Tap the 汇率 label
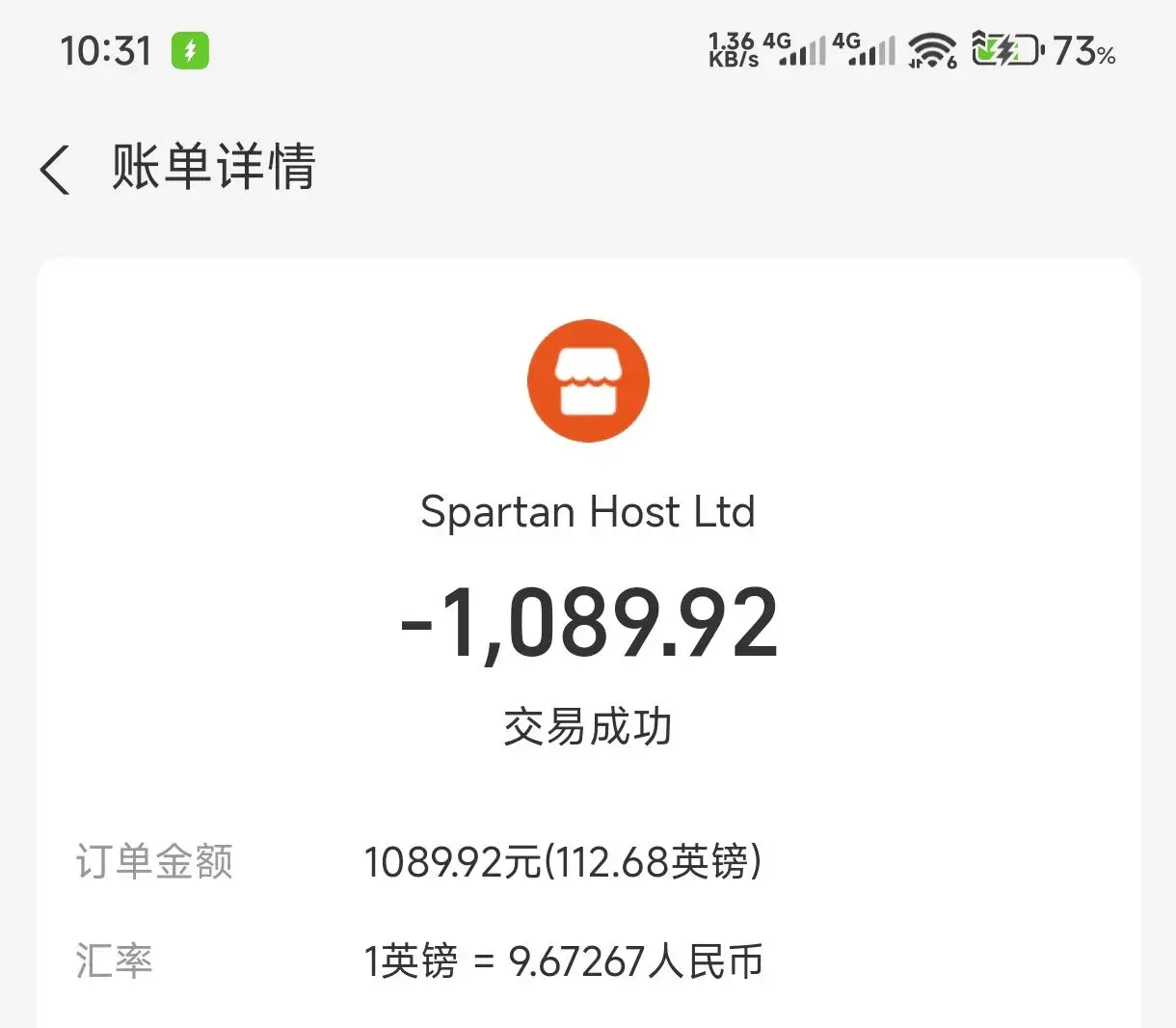 coord(114,961)
